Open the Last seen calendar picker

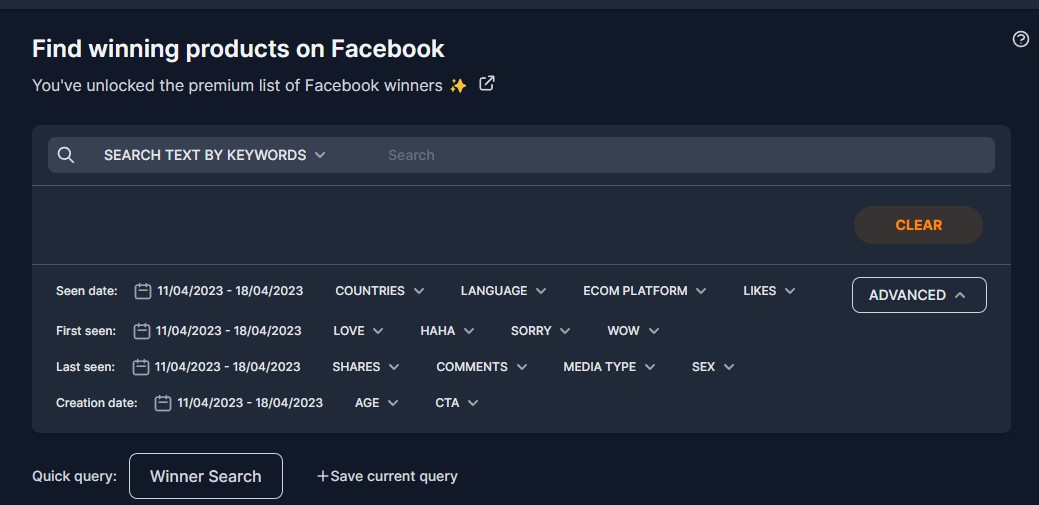click(141, 367)
